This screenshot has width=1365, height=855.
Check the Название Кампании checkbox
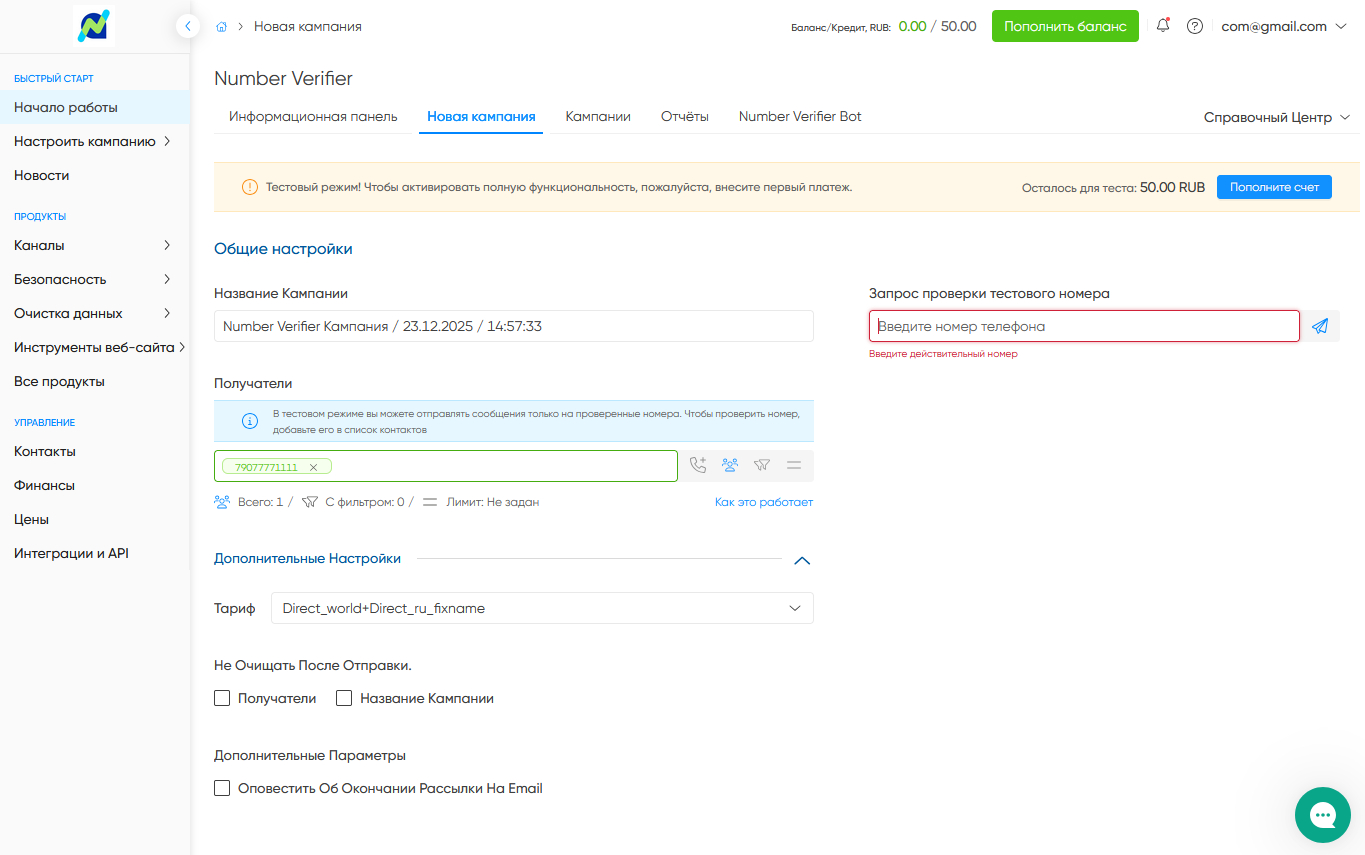coord(344,698)
